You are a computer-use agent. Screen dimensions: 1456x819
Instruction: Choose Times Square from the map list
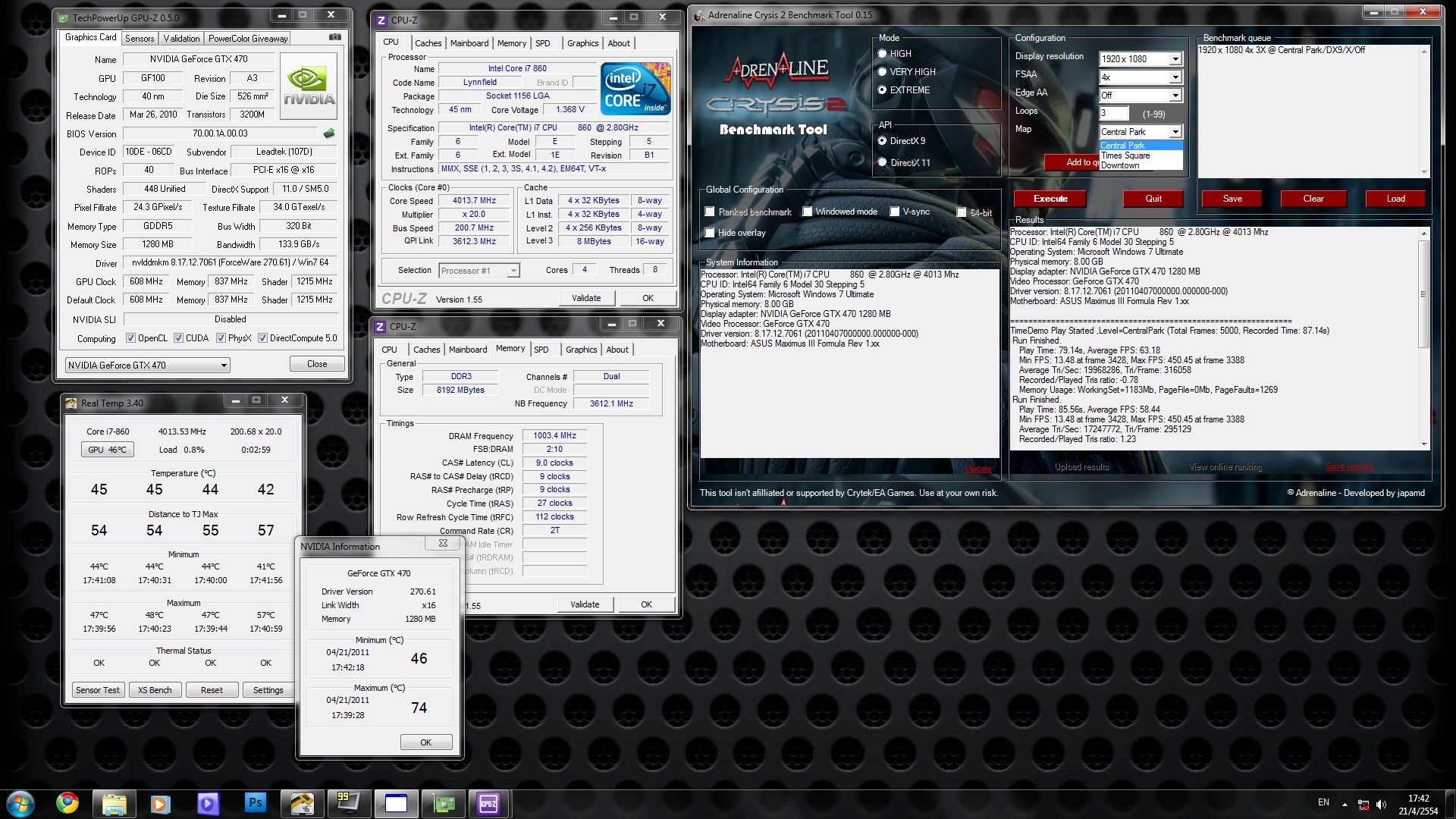point(1125,155)
